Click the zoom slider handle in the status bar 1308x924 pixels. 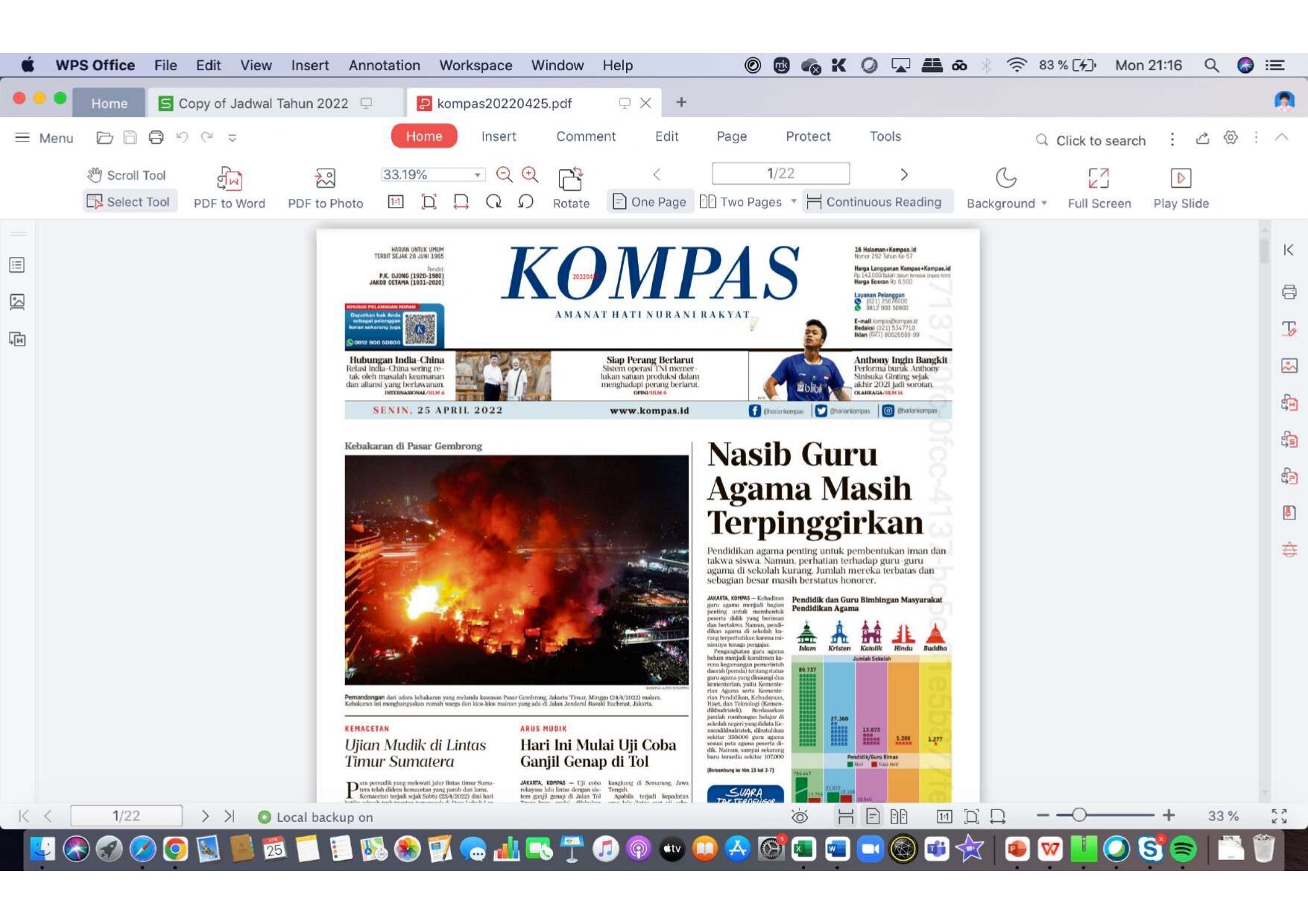(x=1078, y=816)
